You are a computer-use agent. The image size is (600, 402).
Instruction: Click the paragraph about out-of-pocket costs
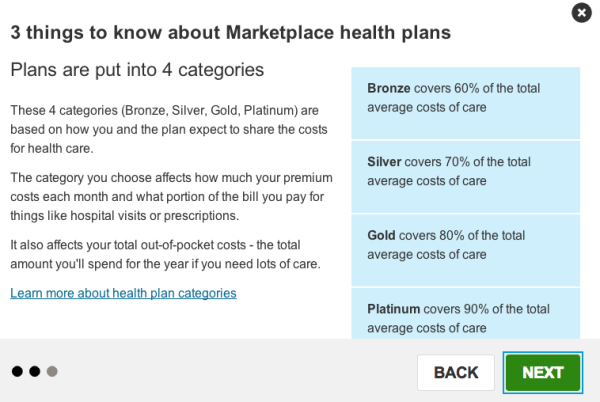[165, 254]
